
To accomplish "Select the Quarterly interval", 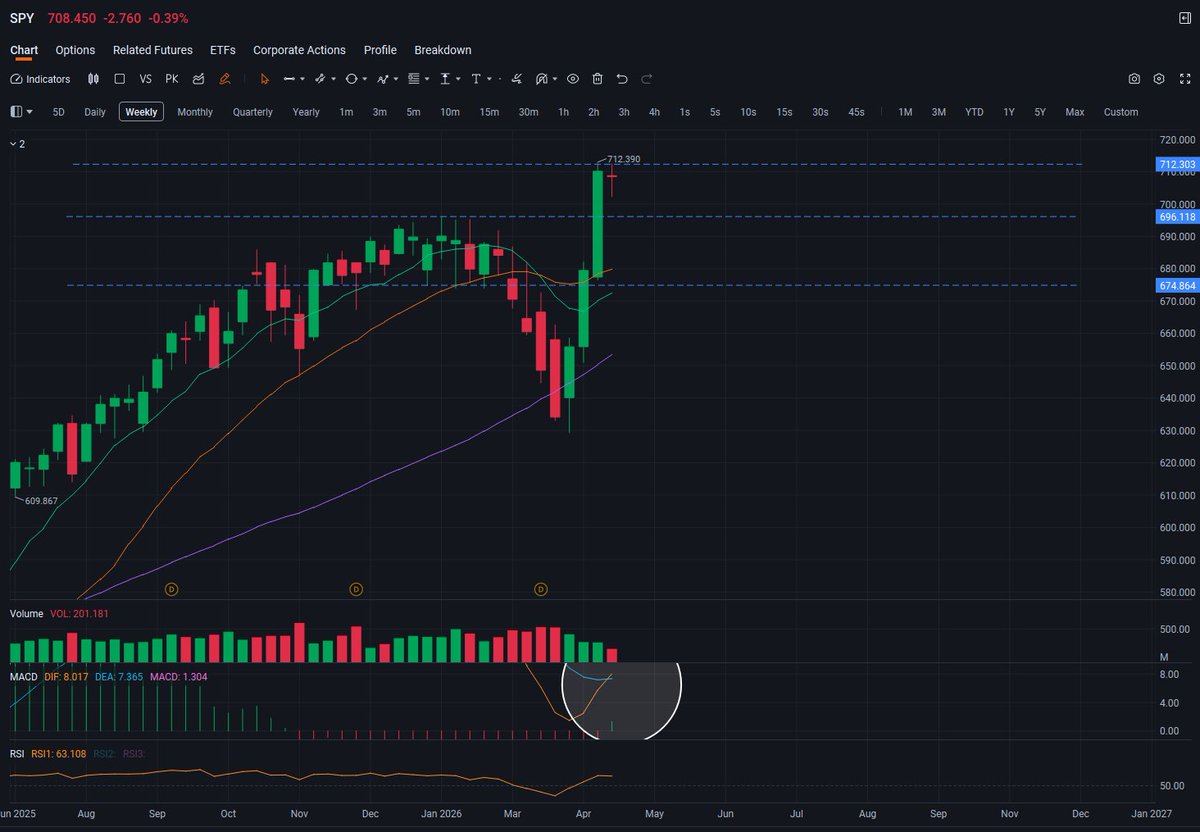I will click(253, 112).
